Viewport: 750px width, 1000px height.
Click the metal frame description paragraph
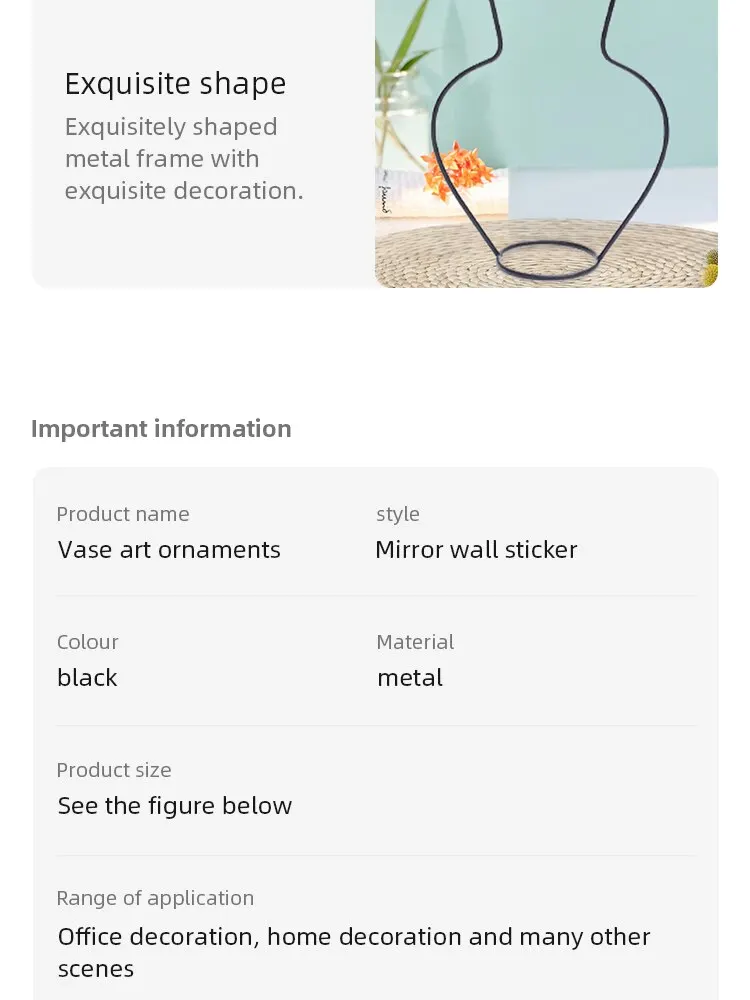(184, 158)
